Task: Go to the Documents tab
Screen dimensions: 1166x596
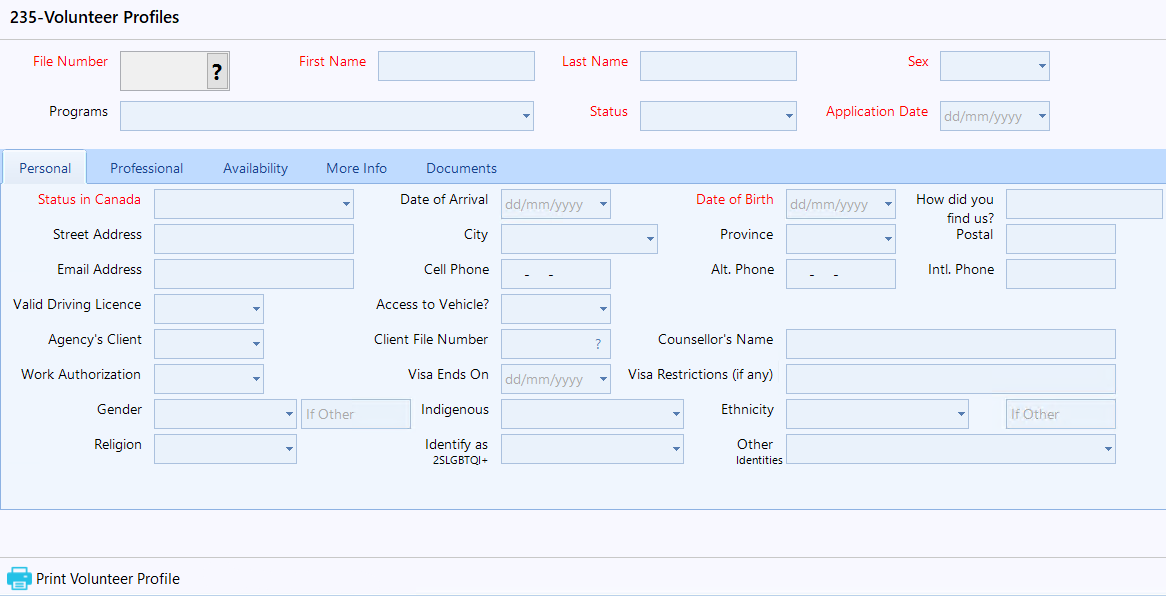Action: pyautogui.click(x=461, y=168)
